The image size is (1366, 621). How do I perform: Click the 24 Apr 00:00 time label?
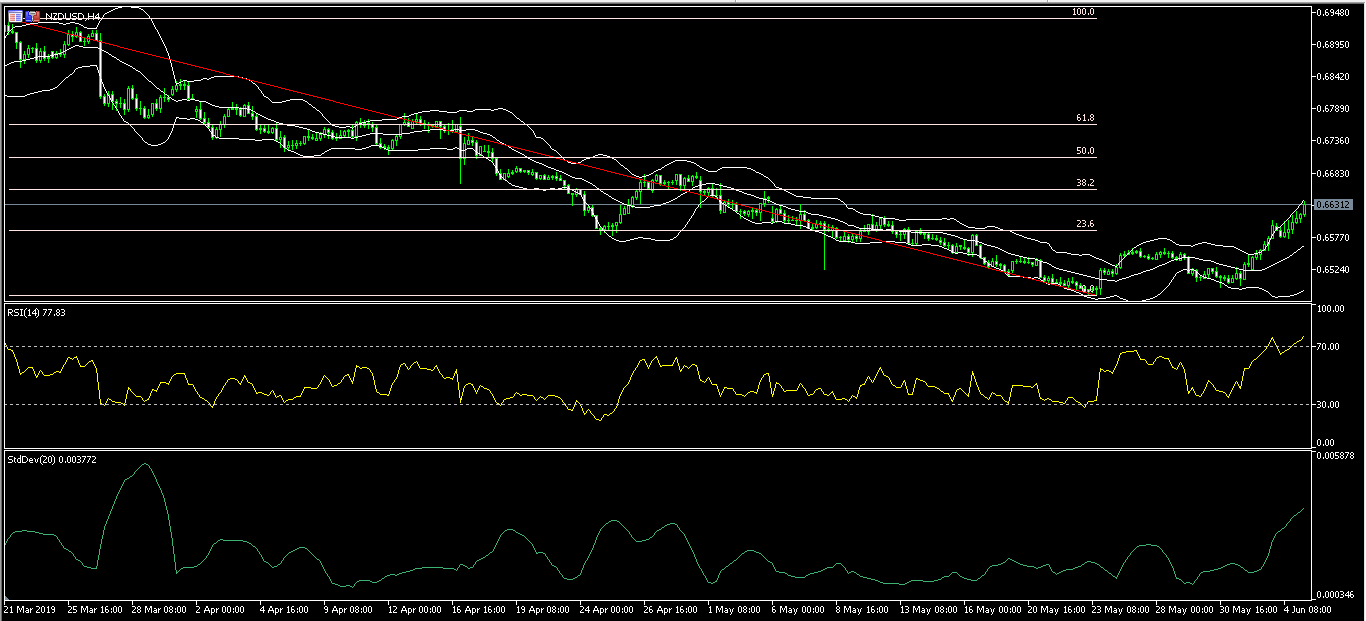click(608, 608)
